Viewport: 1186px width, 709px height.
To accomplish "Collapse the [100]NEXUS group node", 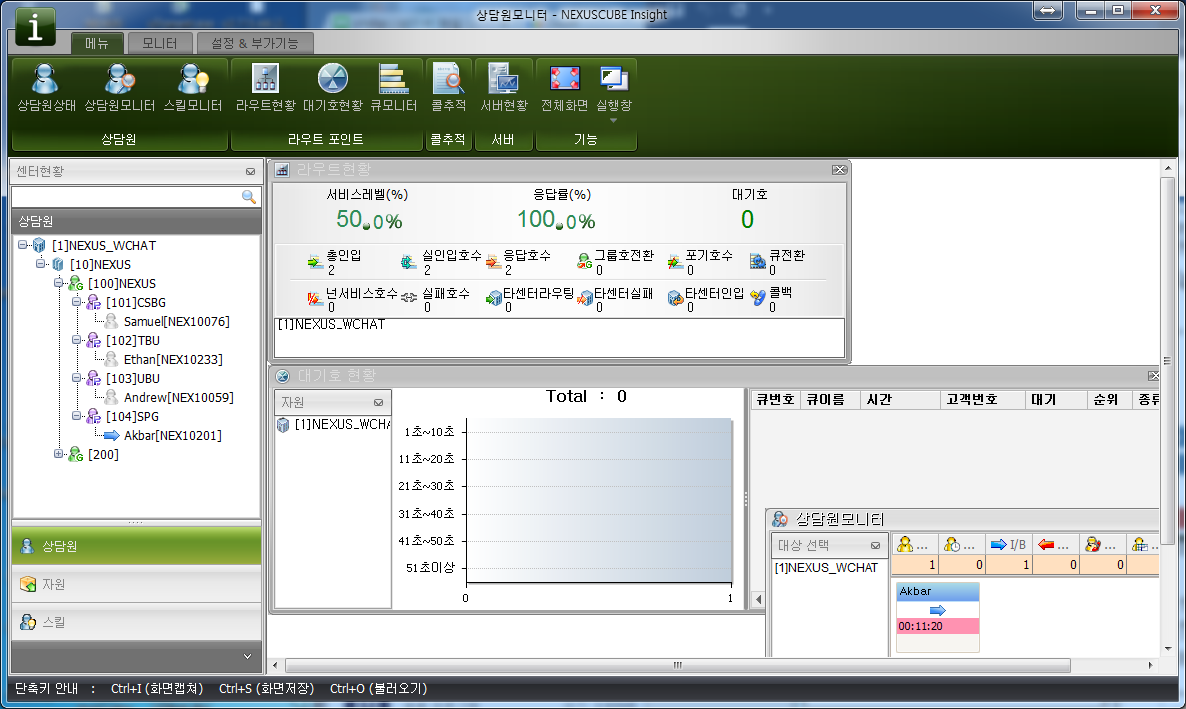I will (58, 283).
